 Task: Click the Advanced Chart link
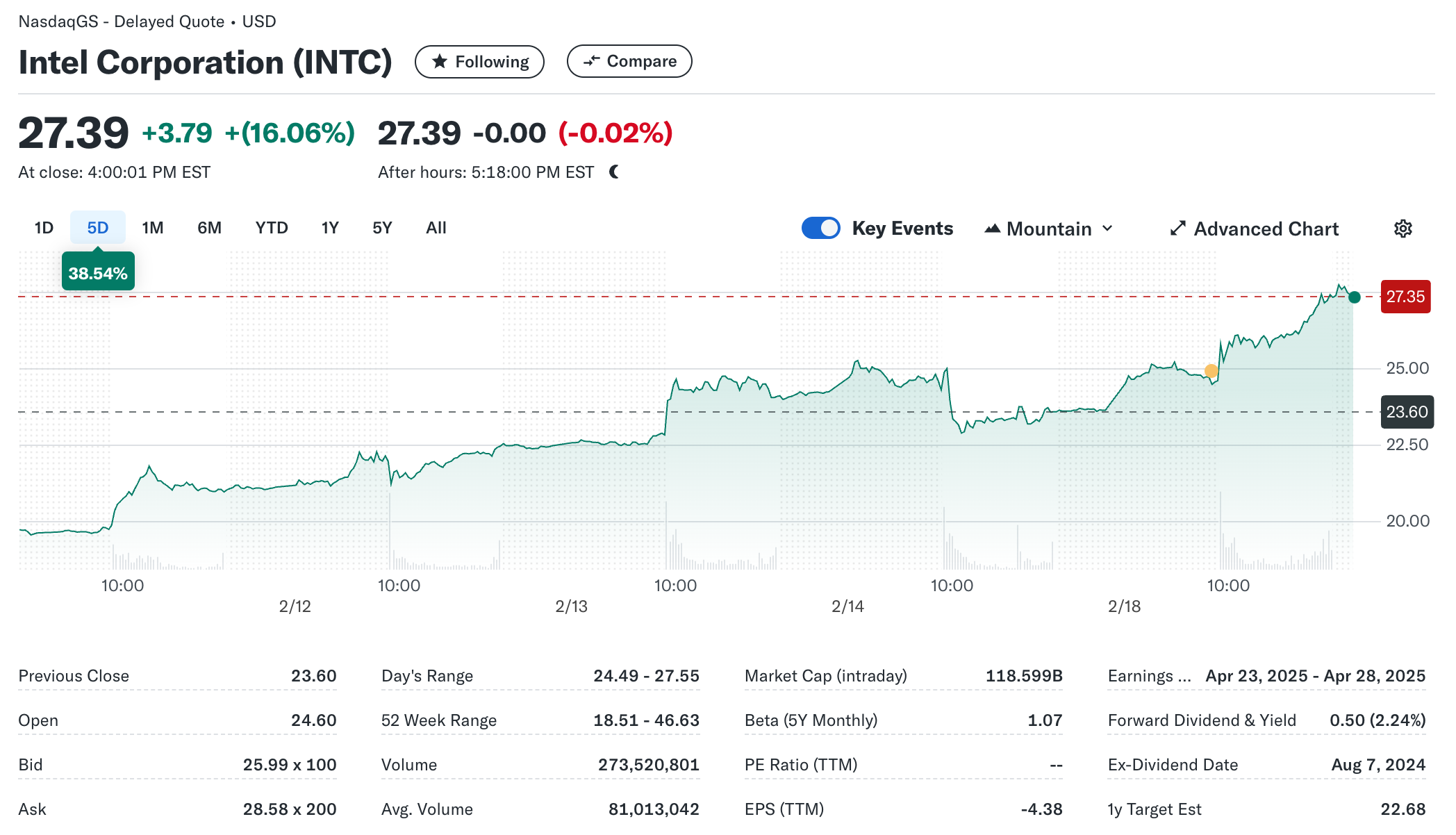1265,229
